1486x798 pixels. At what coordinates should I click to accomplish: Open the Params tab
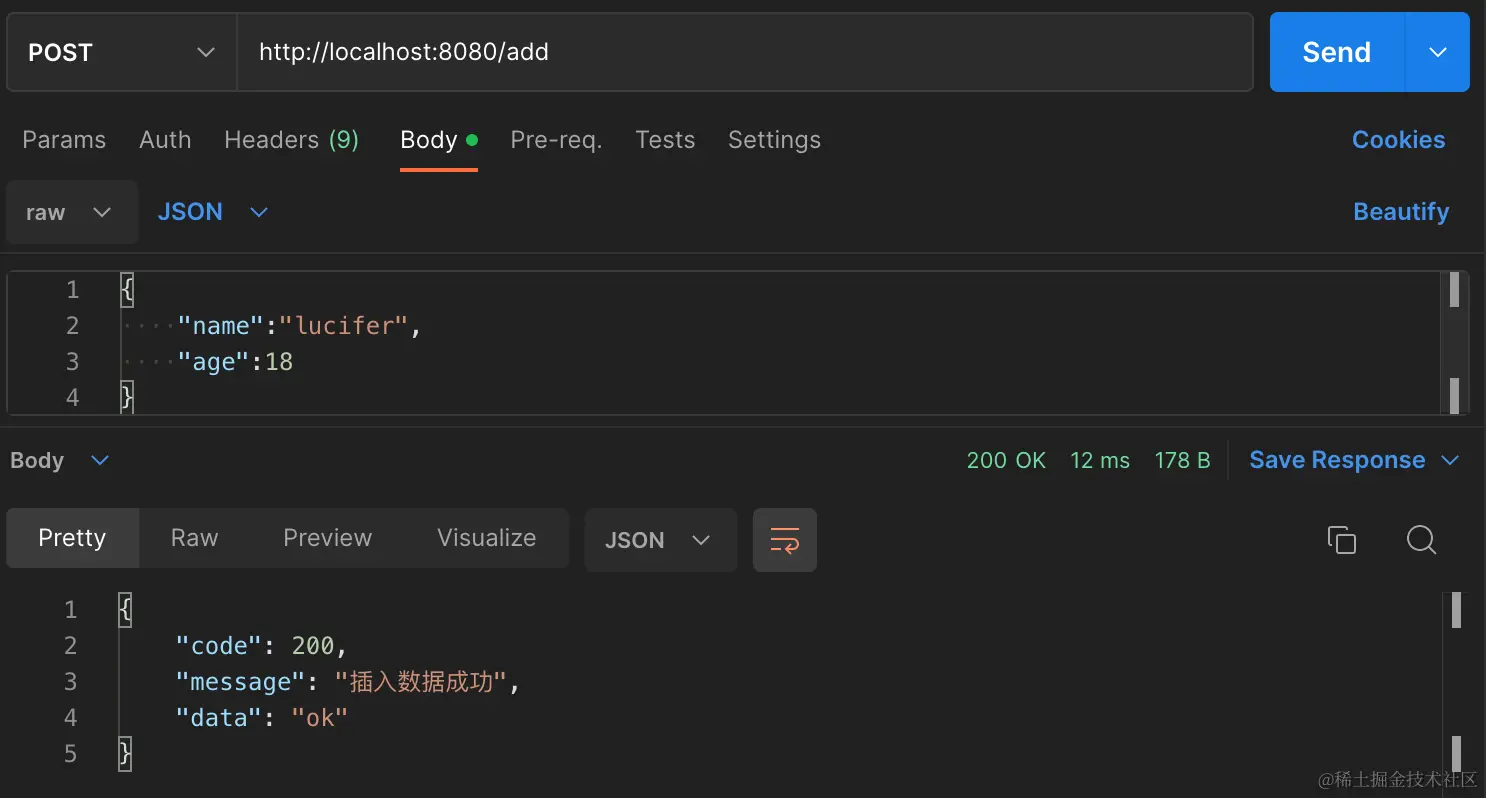click(63, 140)
